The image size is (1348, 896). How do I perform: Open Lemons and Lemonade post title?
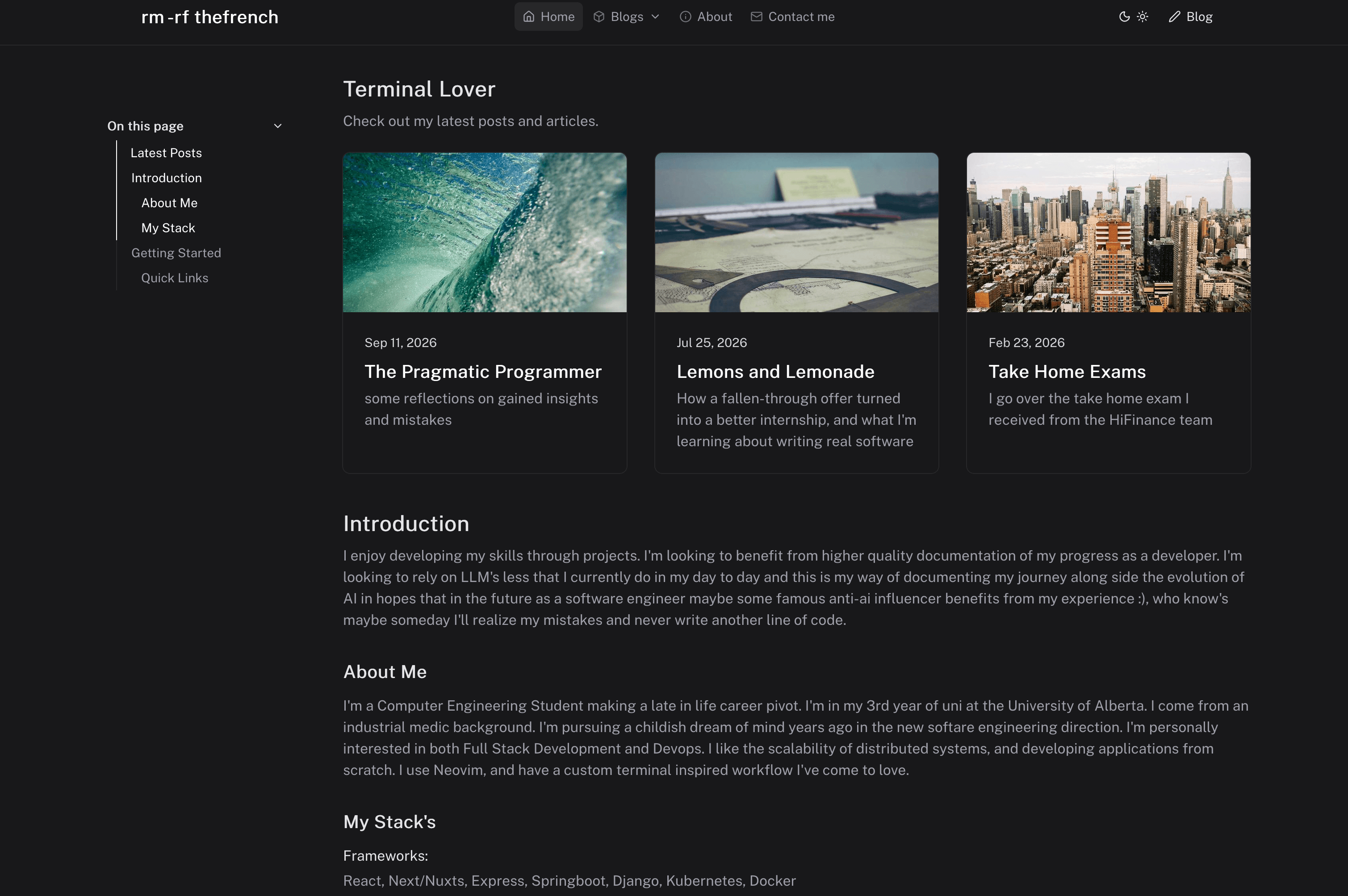pyautogui.click(x=775, y=372)
